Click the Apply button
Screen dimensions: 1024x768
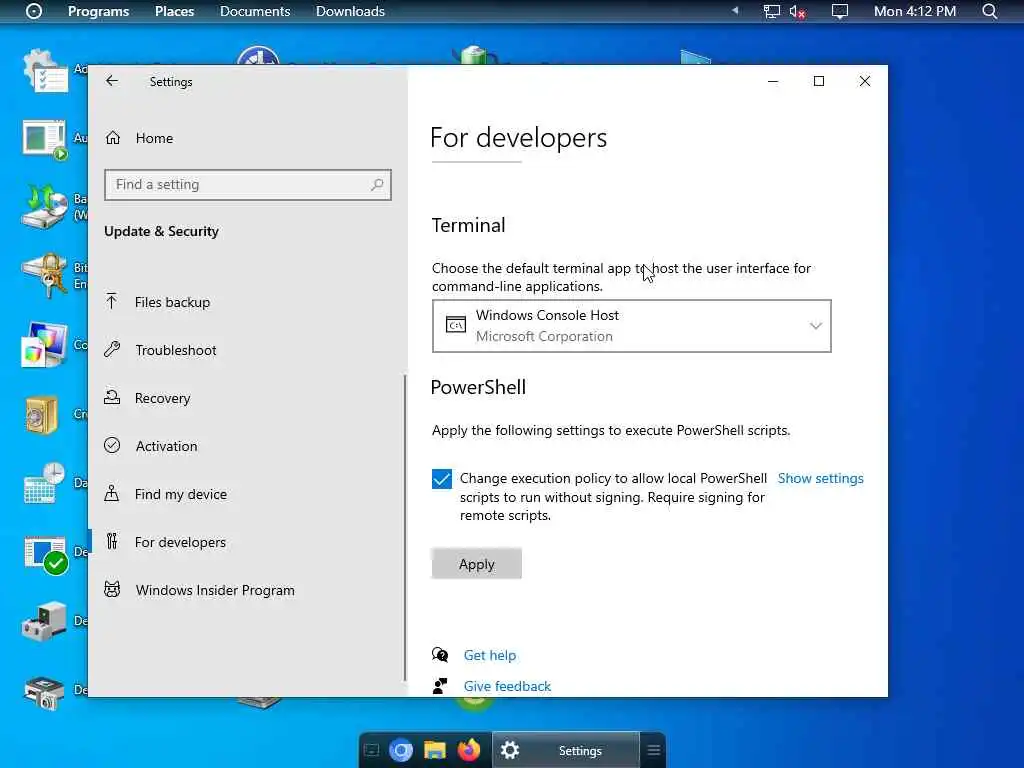click(x=477, y=564)
